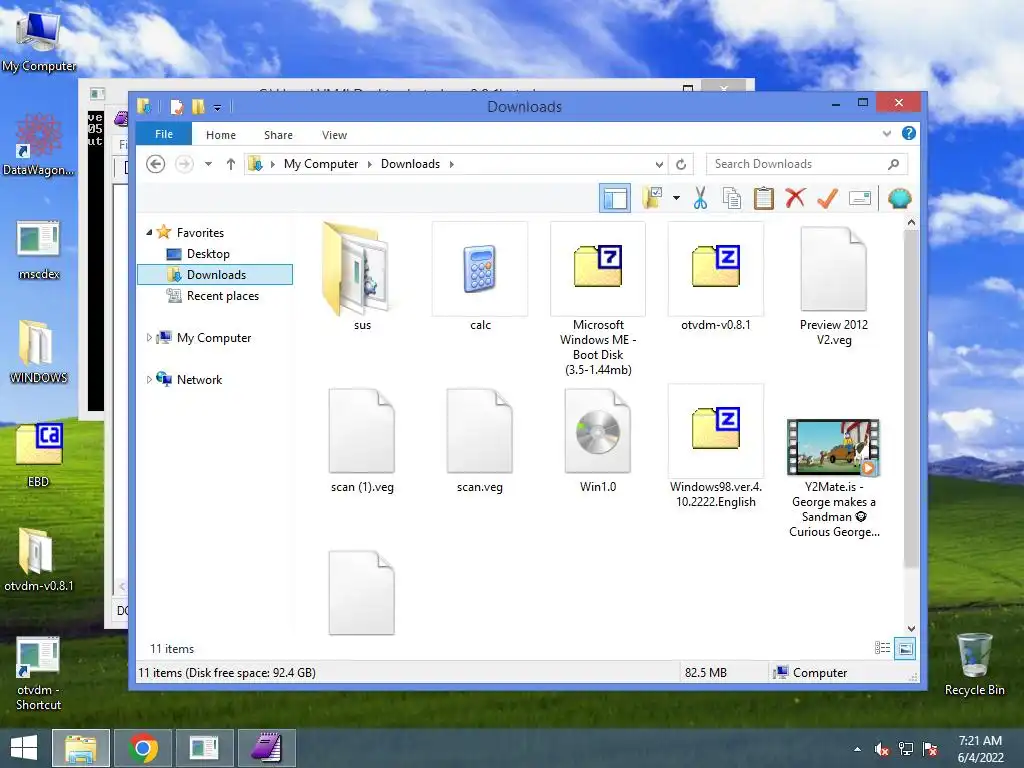Open the Windows Start button
The width and height of the screenshot is (1024, 768).
pyautogui.click(x=24, y=748)
